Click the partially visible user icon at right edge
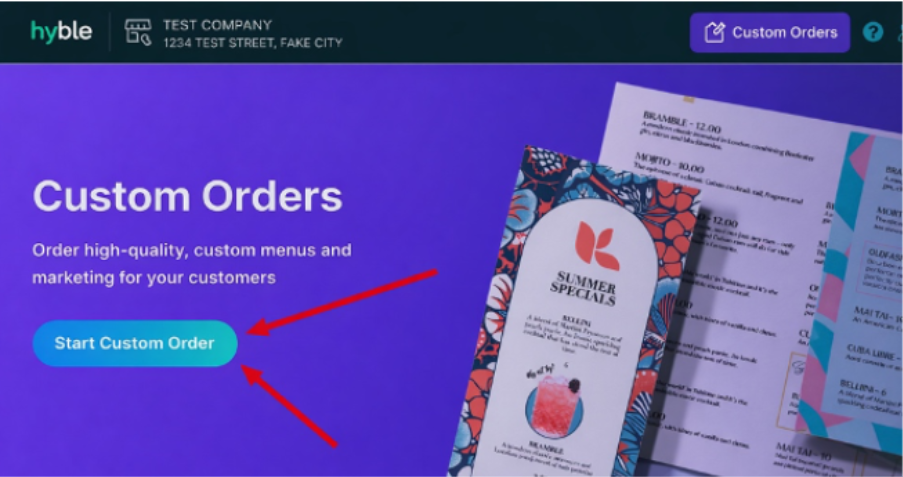903x477 pixels. (900, 33)
